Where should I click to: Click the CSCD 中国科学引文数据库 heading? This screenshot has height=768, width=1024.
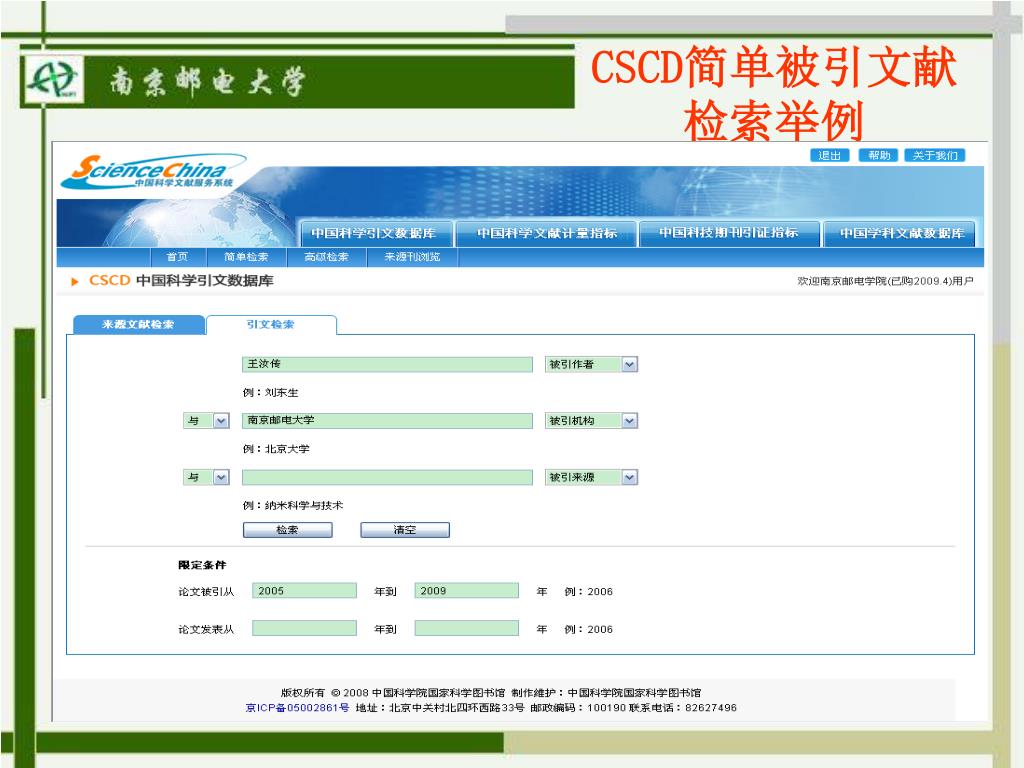click(x=181, y=281)
